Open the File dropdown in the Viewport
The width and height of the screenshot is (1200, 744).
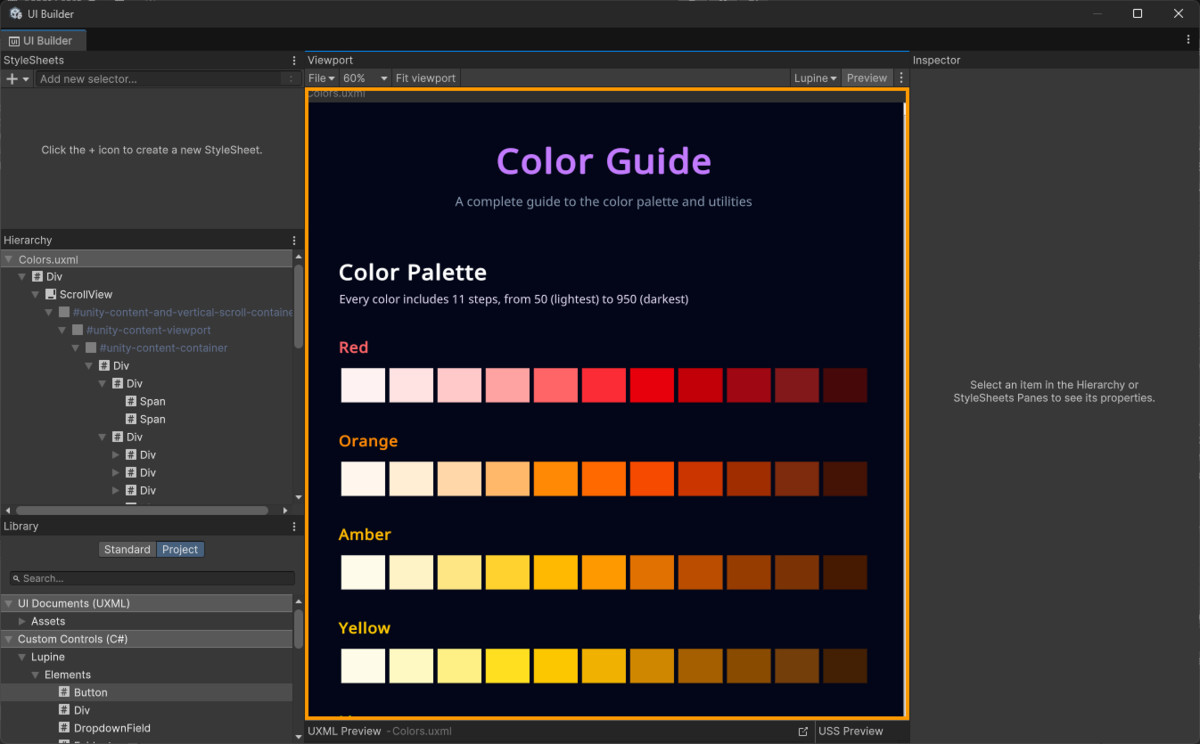tap(319, 77)
